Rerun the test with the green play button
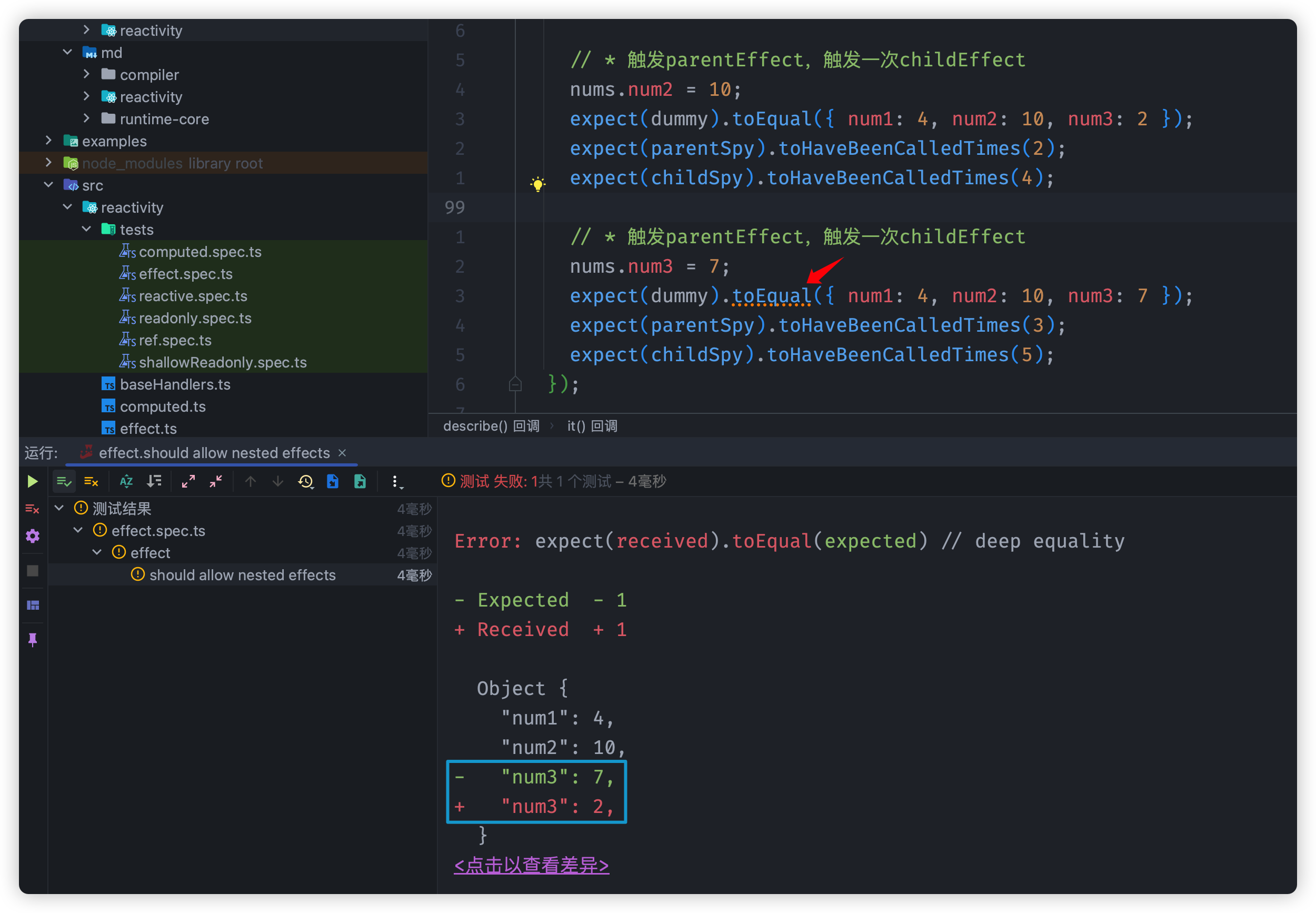 tap(33, 482)
